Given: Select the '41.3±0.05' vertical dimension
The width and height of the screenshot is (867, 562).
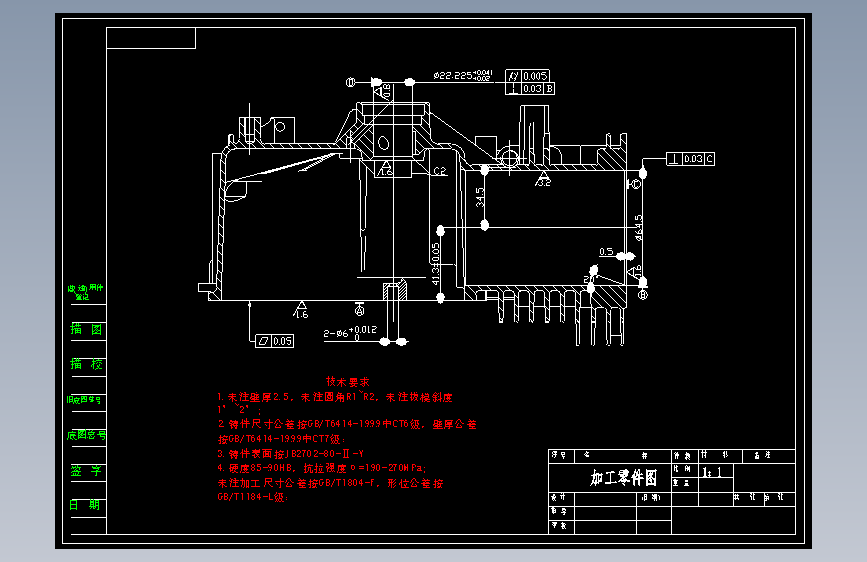Looking at the screenshot, I should pyautogui.click(x=436, y=264).
